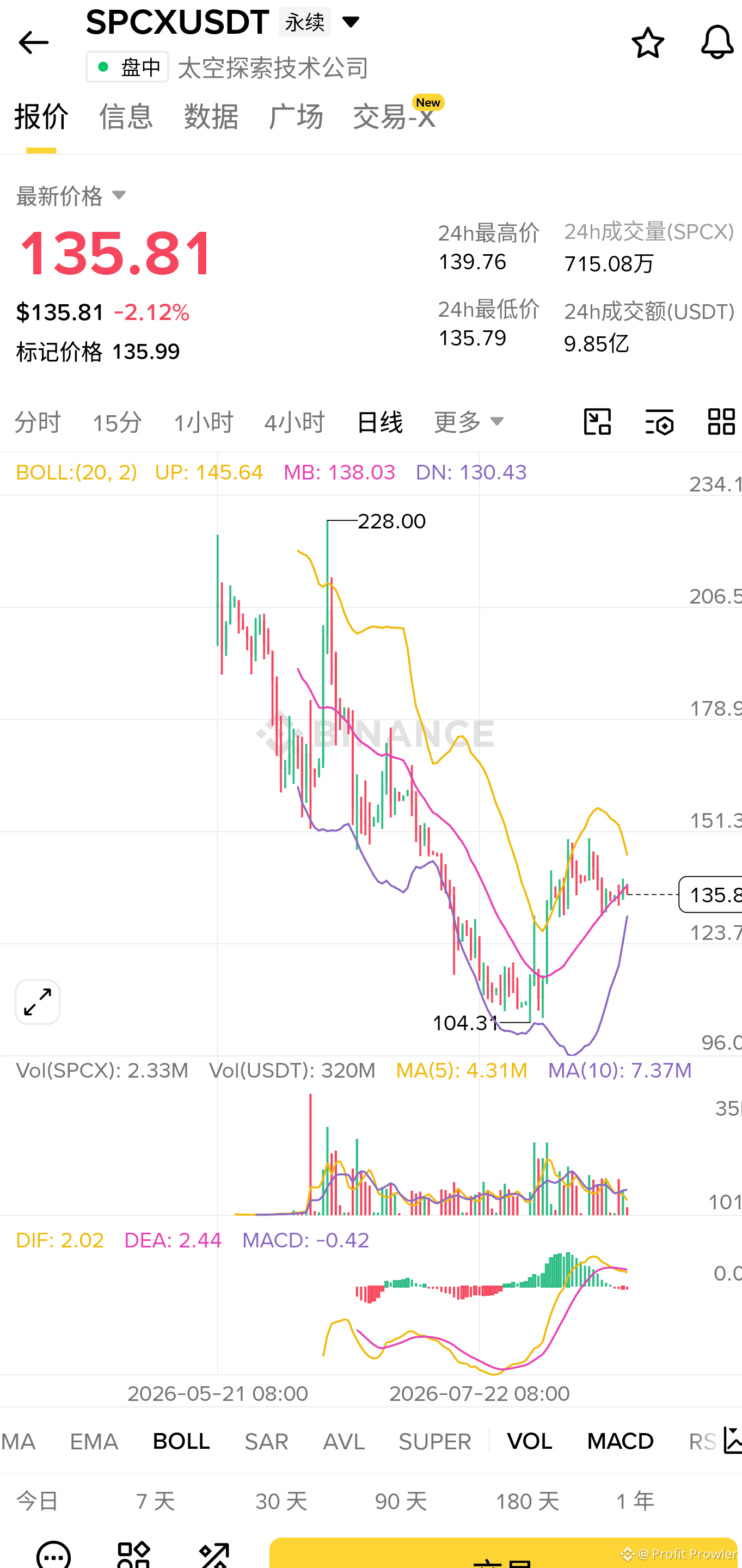Tap the 太空探索技术公司 company name
Viewport: 742px width, 1568px height.
[273, 67]
